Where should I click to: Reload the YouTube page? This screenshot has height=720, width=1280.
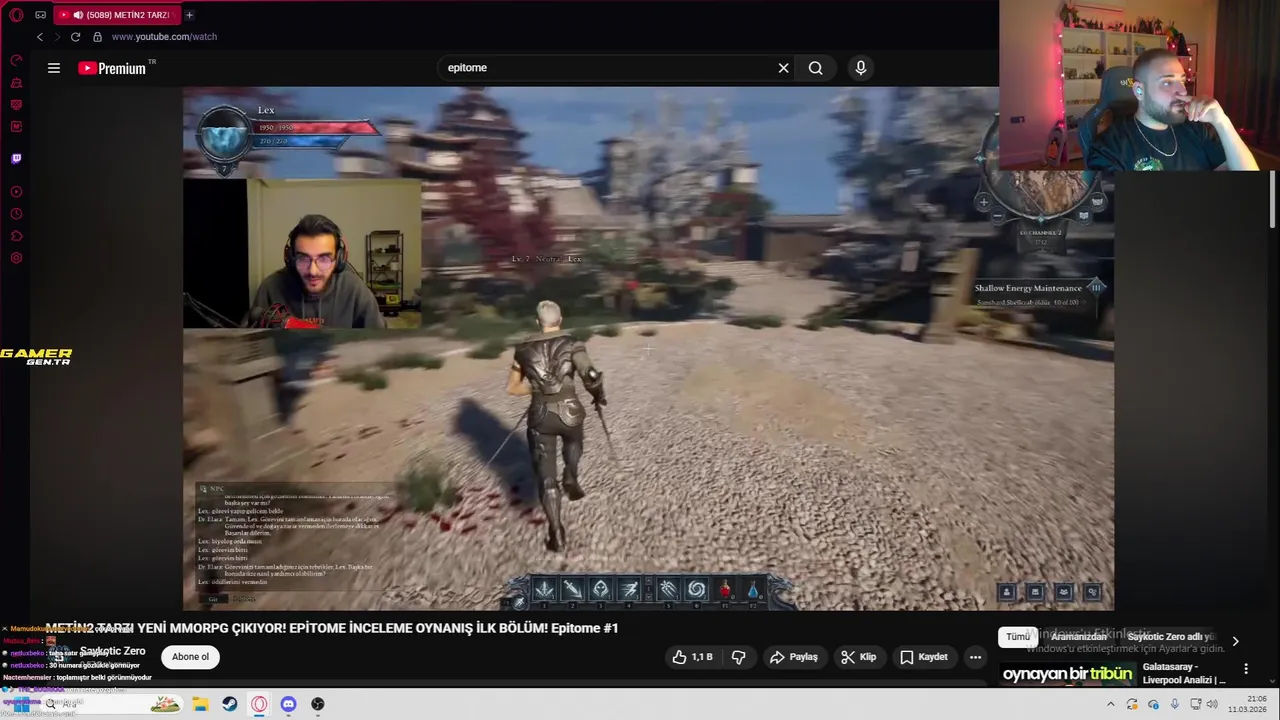[75, 37]
